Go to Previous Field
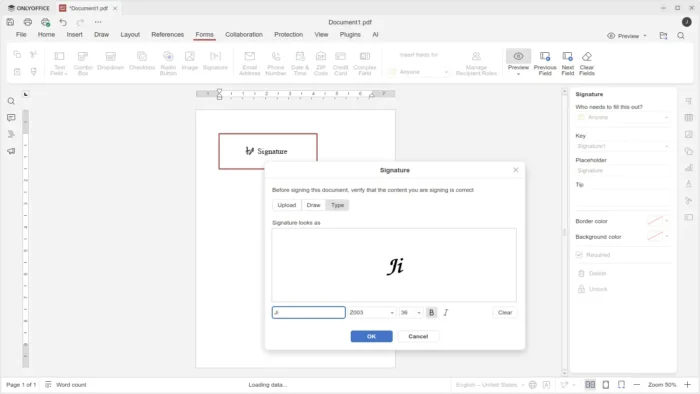 (545, 63)
